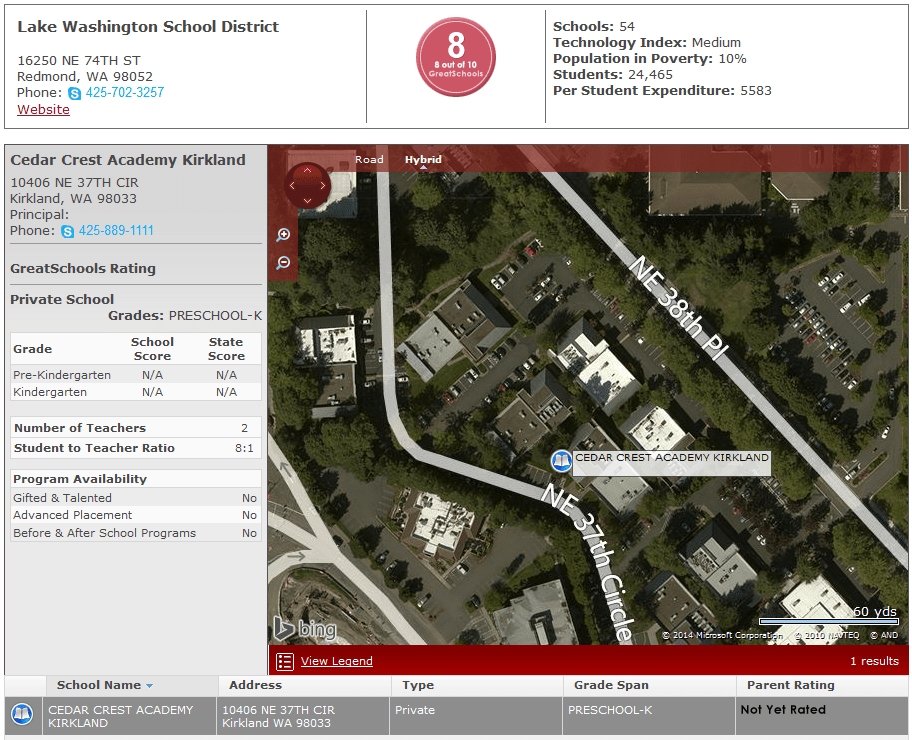Open the district Website link
The width and height of the screenshot is (912, 740).
click(x=43, y=109)
